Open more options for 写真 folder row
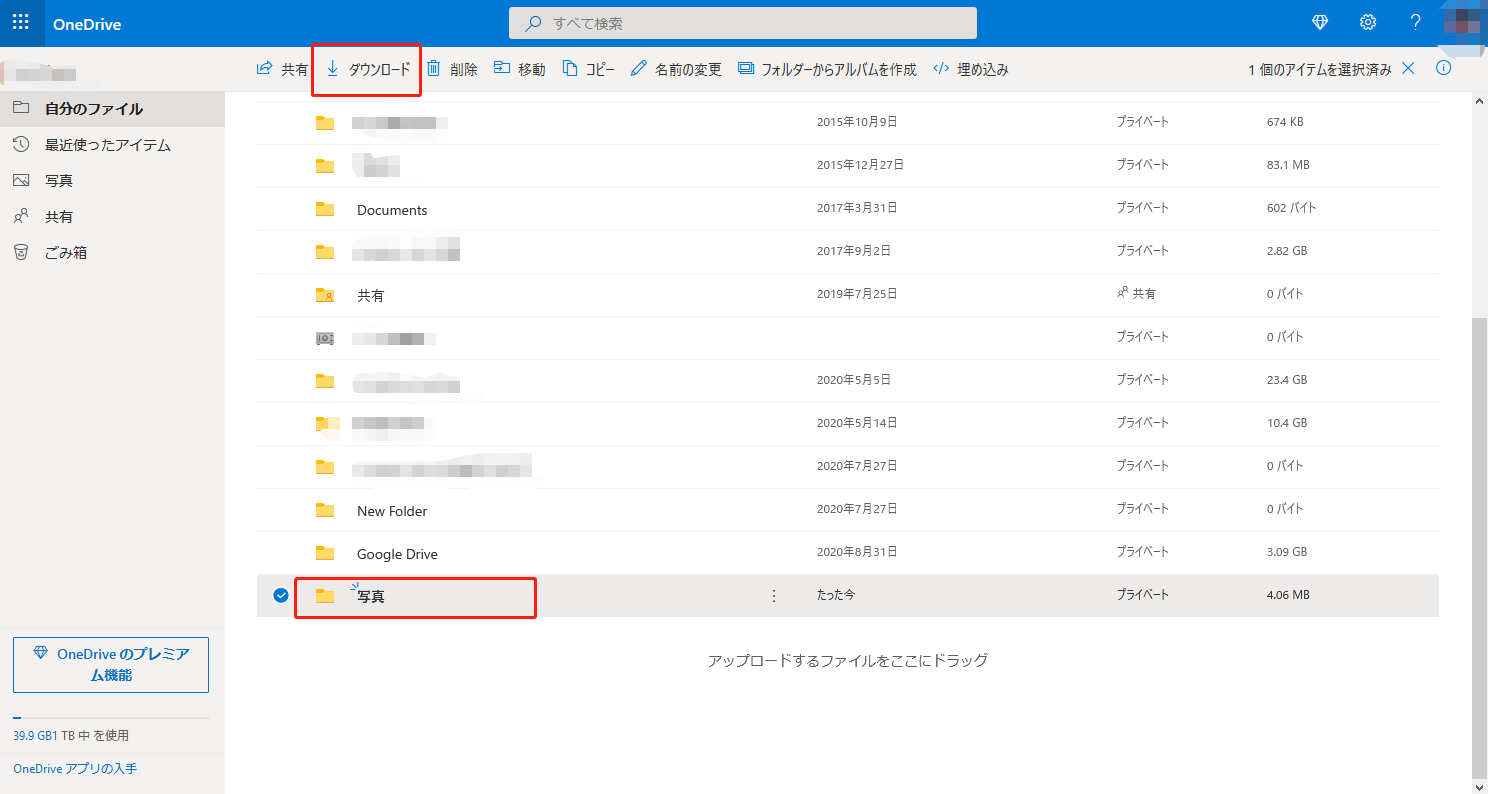This screenshot has height=794, width=1488. tap(773, 596)
